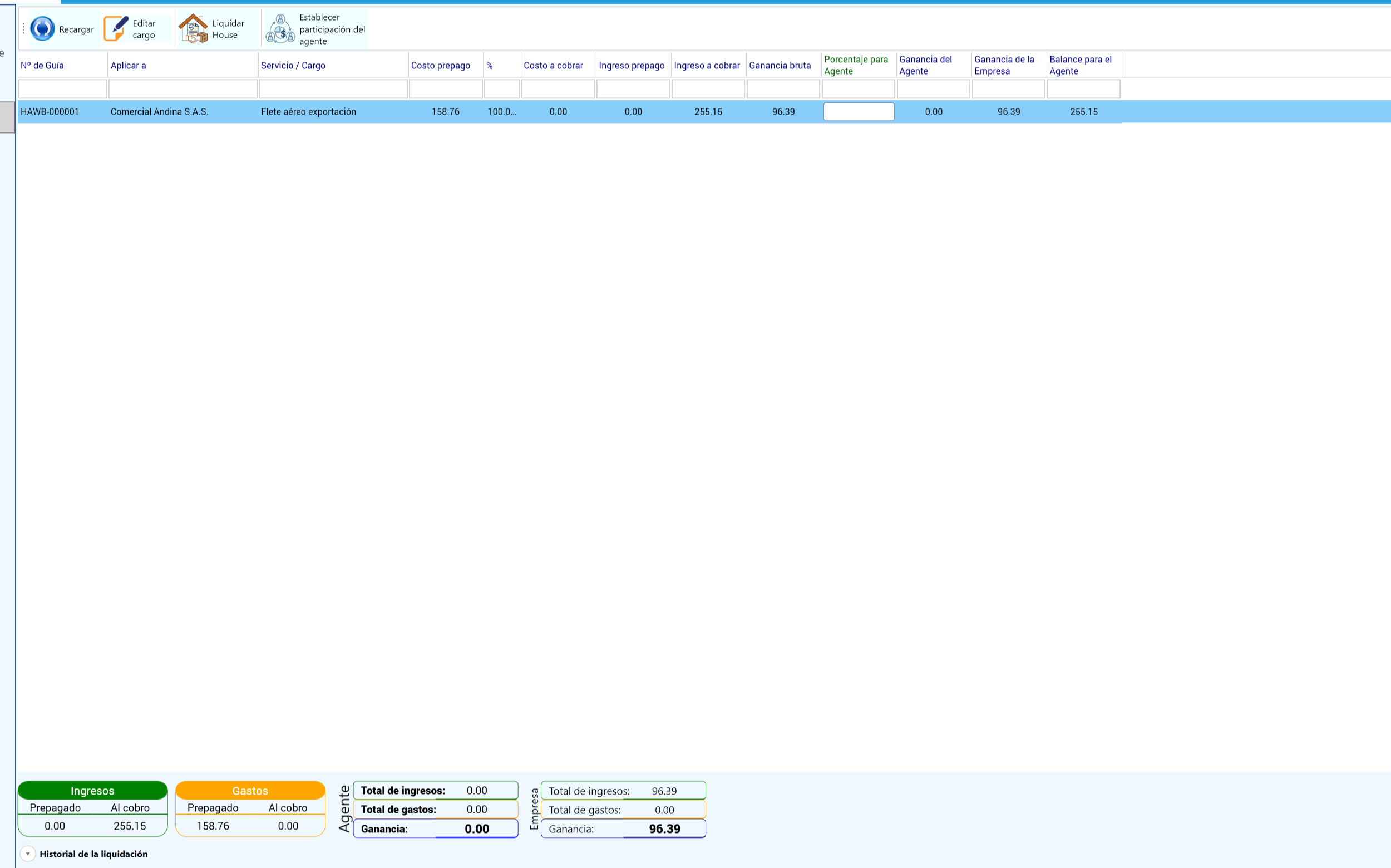1391x868 pixels.
Task: Expand Historial de la liquidación section
Action: [x=28, y=854]
